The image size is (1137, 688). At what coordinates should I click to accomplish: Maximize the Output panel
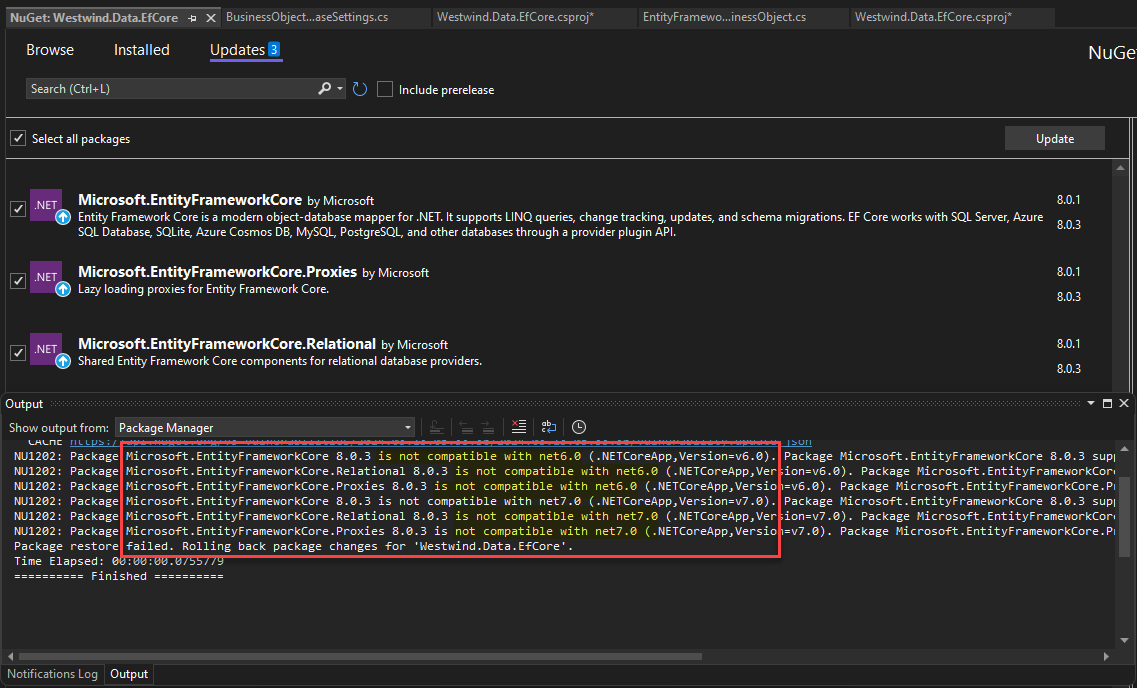coord(1107,404)
